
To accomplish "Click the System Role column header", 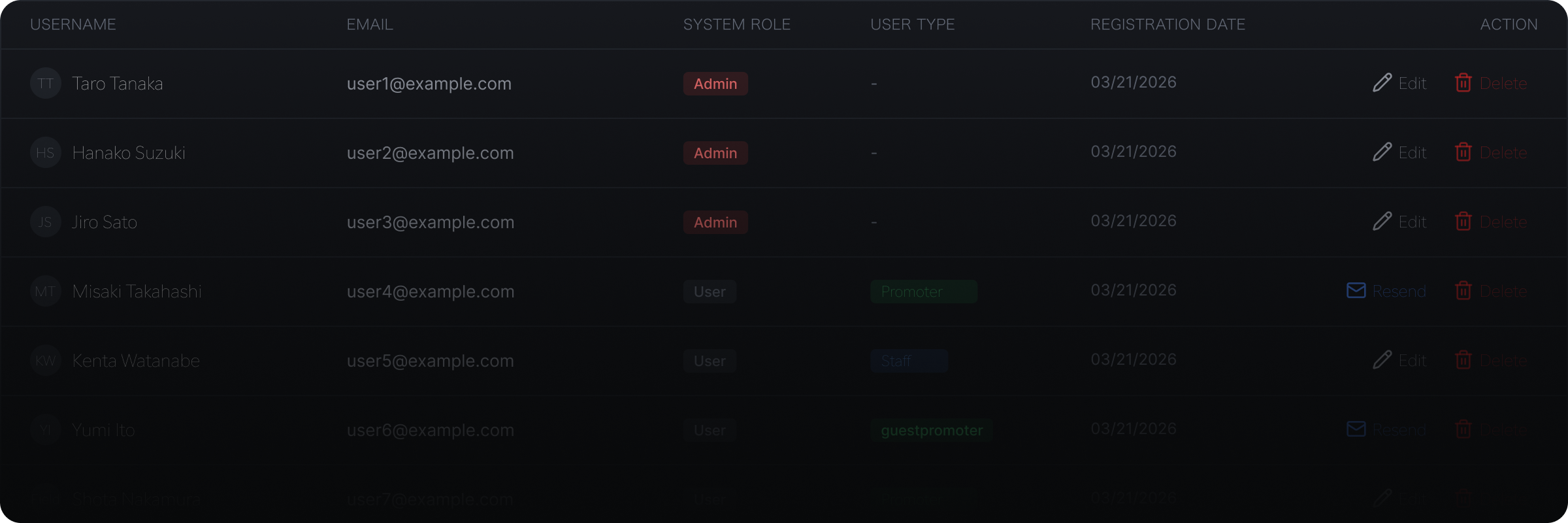I will pos(736,25).
